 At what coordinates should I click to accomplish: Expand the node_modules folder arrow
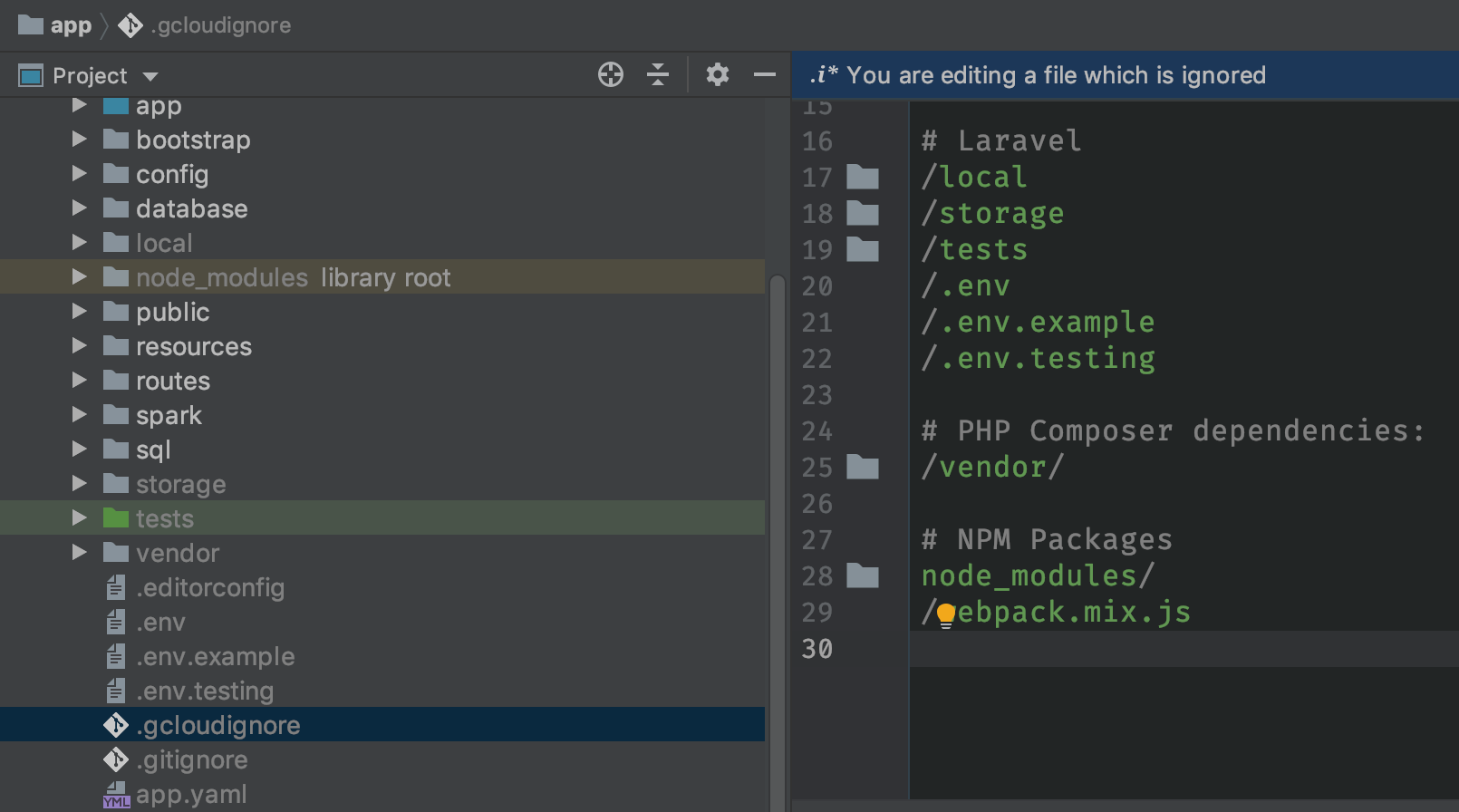pos(80,277)
